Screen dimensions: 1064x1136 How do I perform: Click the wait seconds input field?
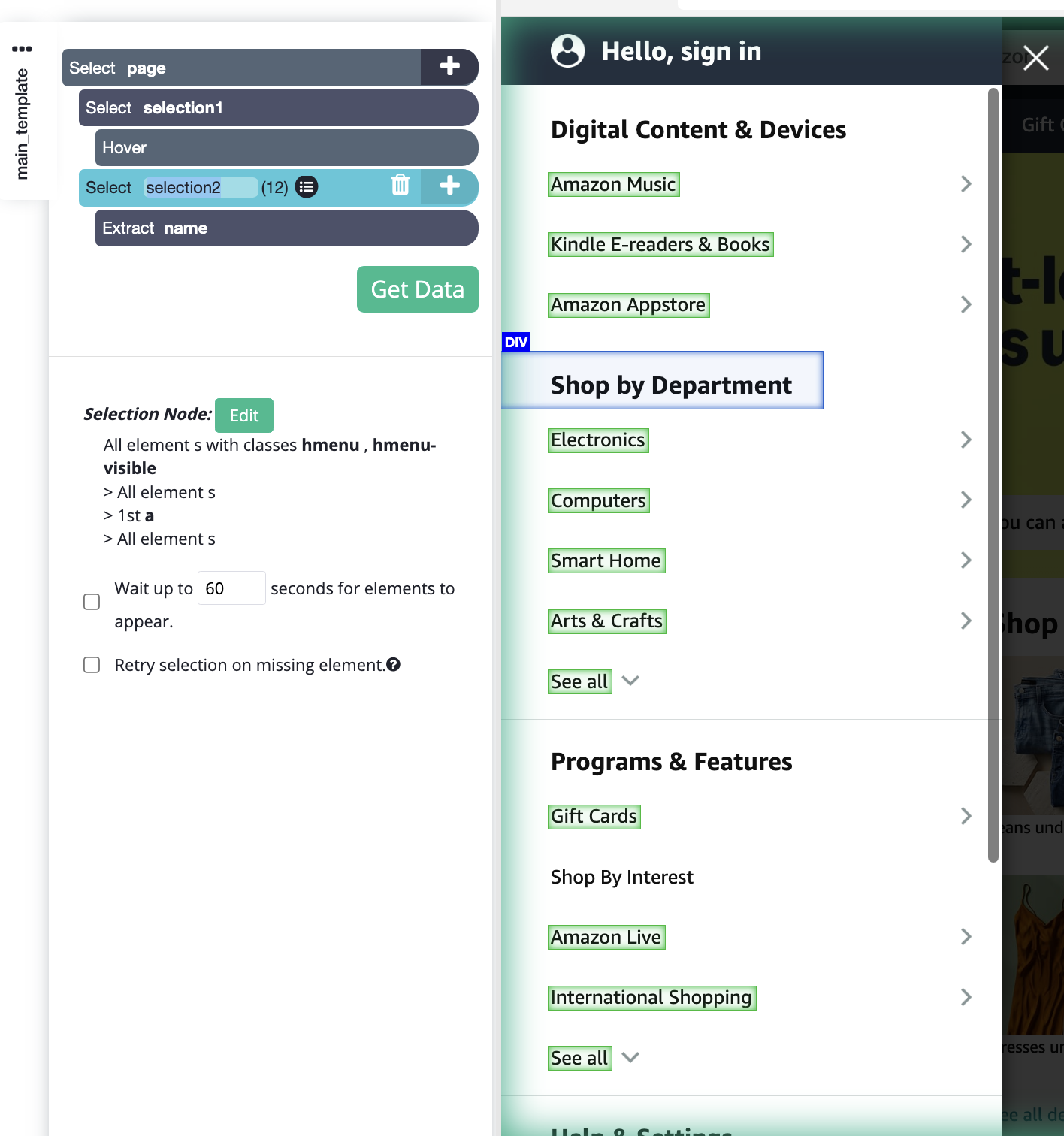point(231,588)
